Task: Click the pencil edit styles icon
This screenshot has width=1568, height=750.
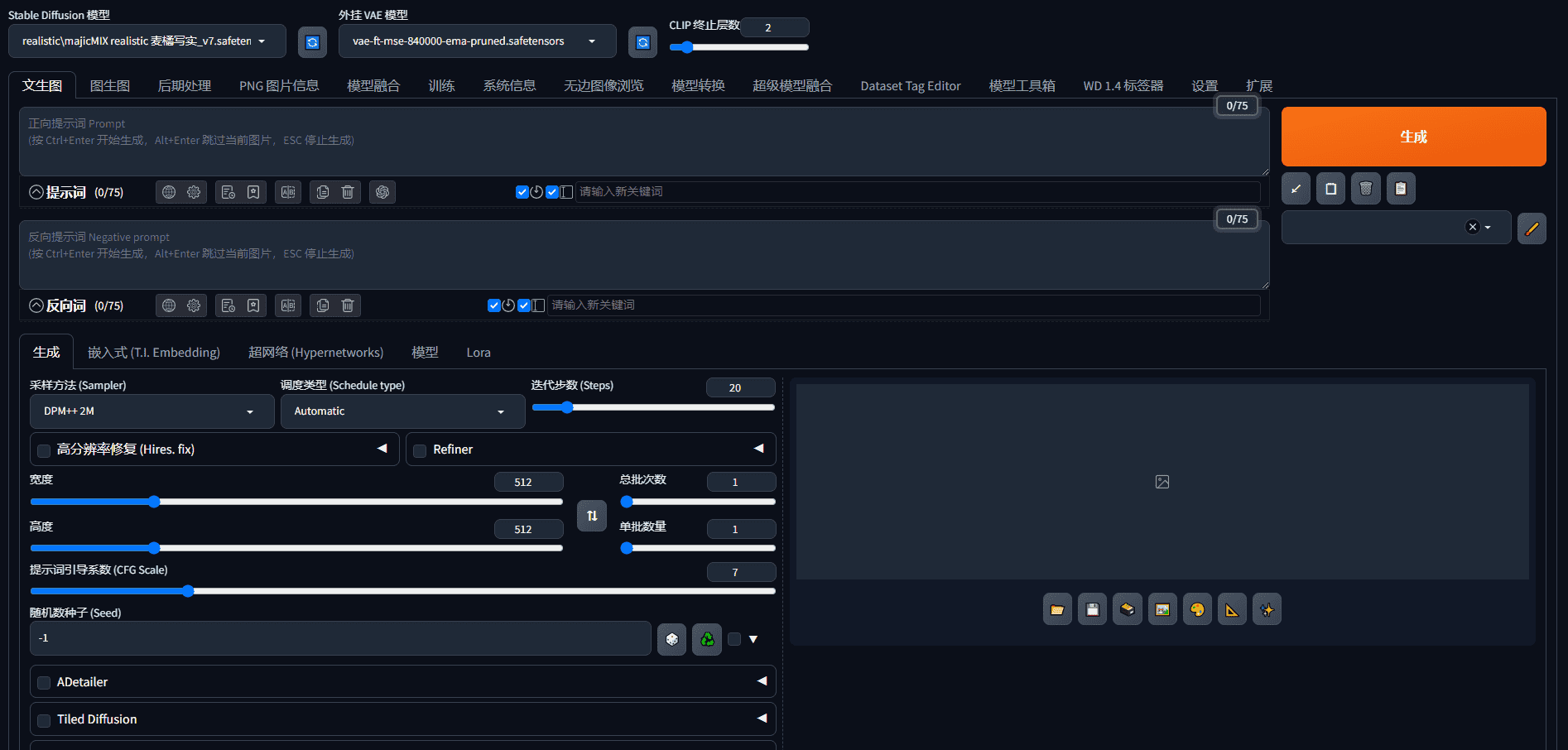Action: [1532, 228]
